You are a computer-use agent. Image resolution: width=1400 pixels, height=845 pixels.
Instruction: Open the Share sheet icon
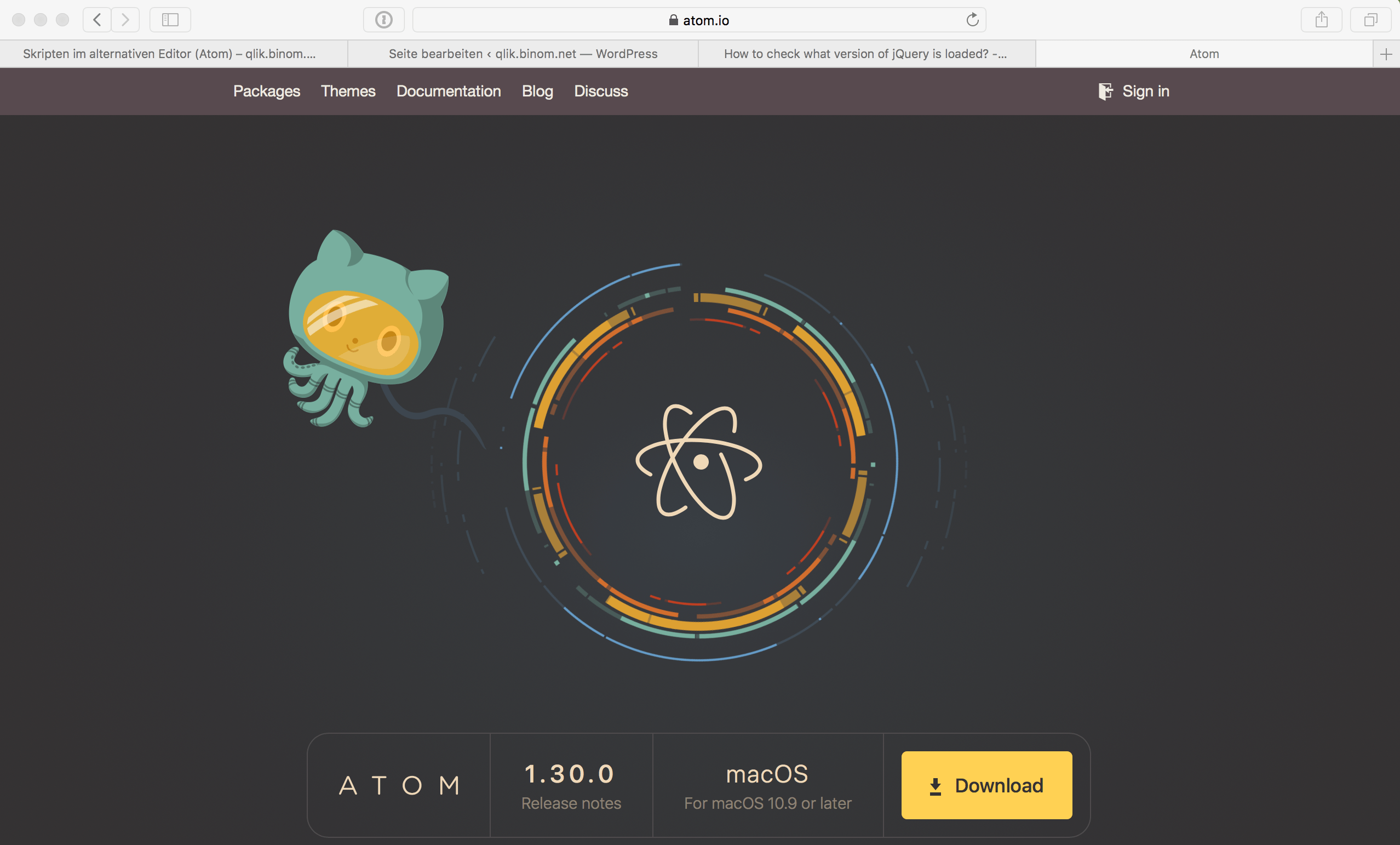click(1321, 20)
